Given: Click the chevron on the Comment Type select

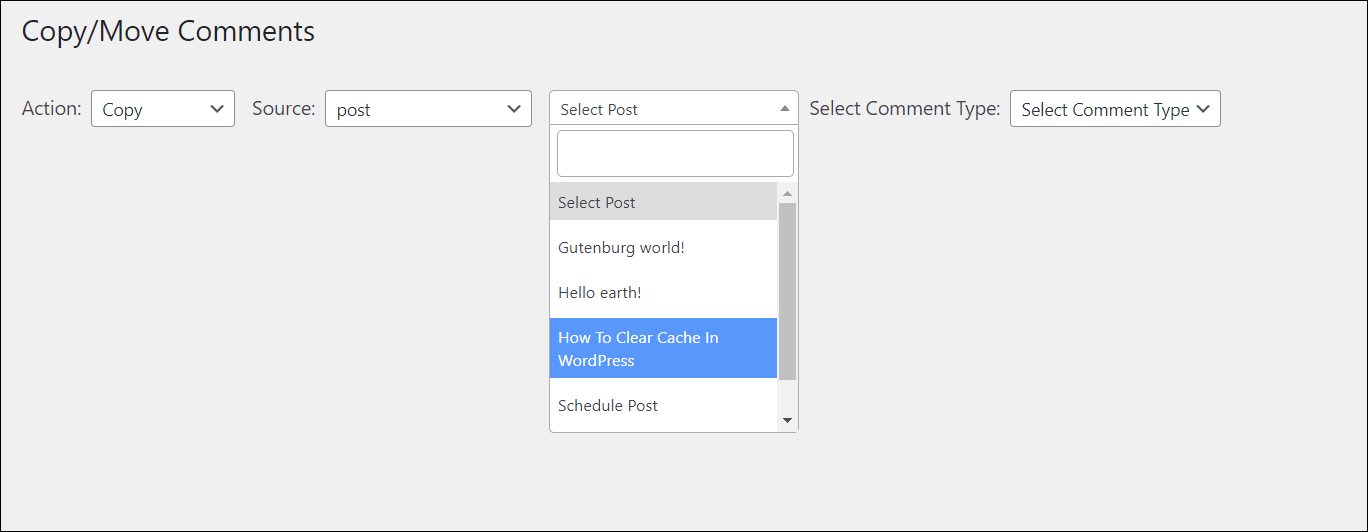Looking at the screenshot, I should coord(1203,109).
